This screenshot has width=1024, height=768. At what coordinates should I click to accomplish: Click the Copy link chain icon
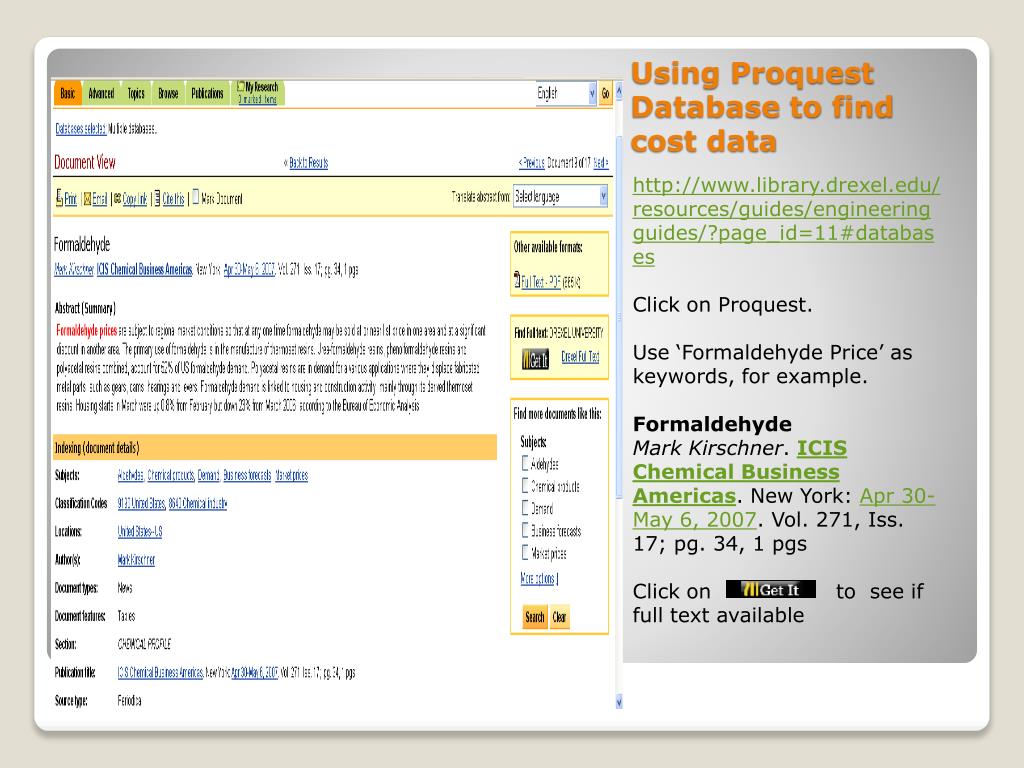click(x=118, y=199)
